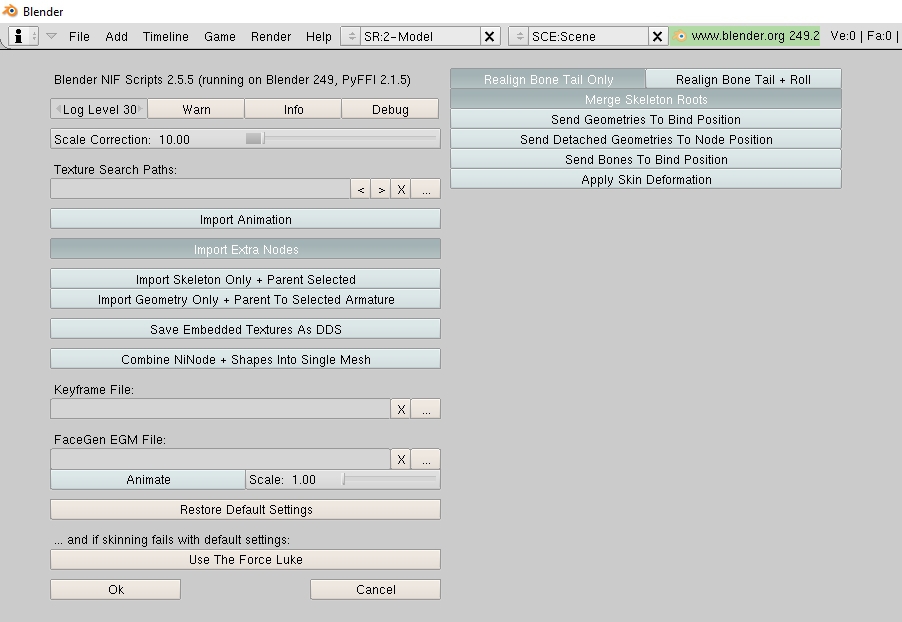Set log level to Debug
This screenshot has height=622, width=902.
coord(390,109)
